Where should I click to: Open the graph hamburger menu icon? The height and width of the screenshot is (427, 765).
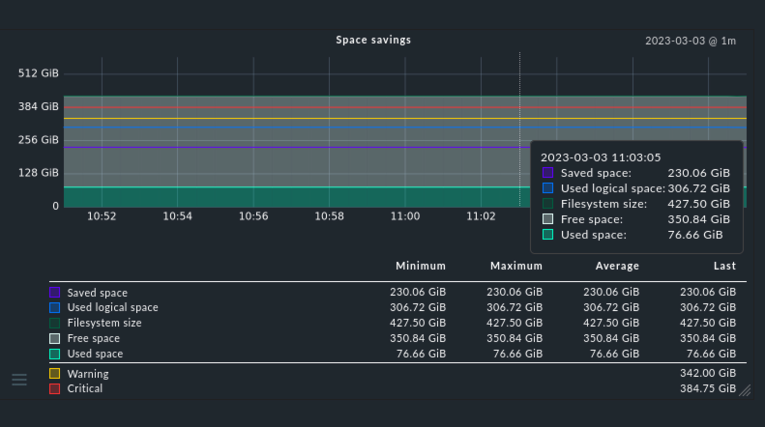20,379
